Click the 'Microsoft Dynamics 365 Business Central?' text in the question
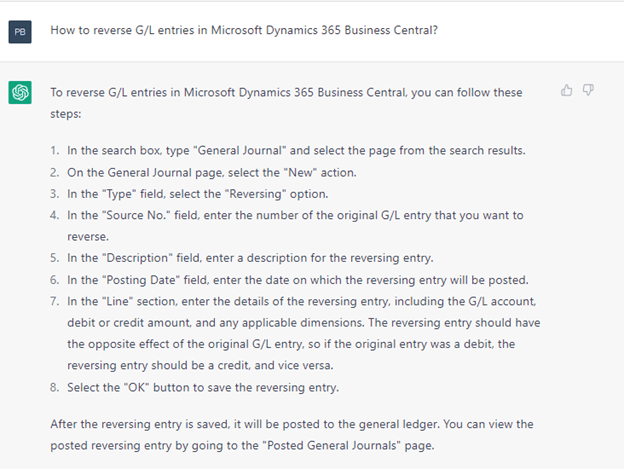The width and height of the screenshot is (624, 469). (324, 30)
